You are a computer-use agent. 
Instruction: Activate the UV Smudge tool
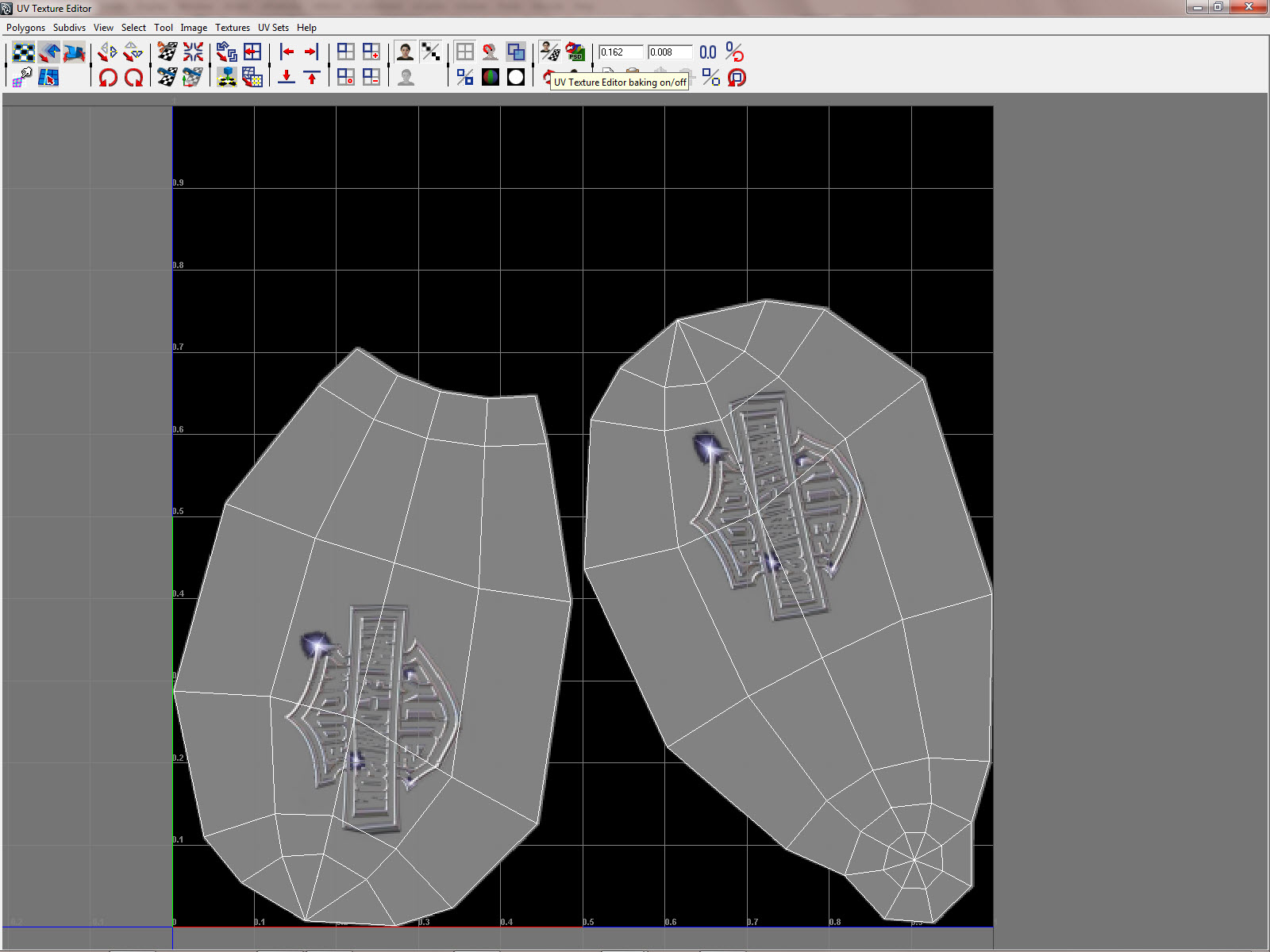pyautogui.click(x=74, y=52)
